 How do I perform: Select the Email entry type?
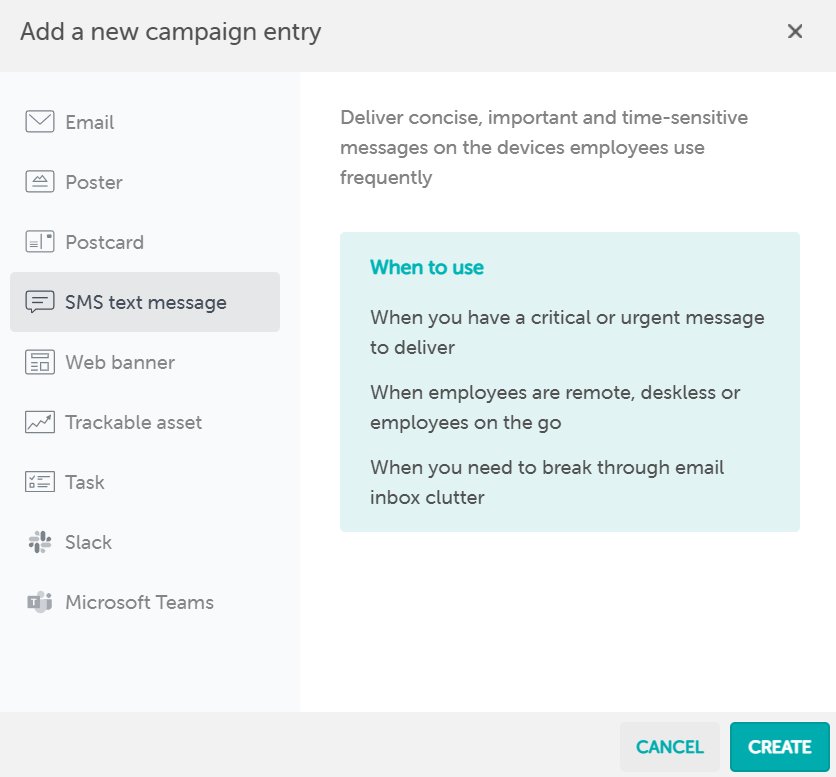pos(90,122)
